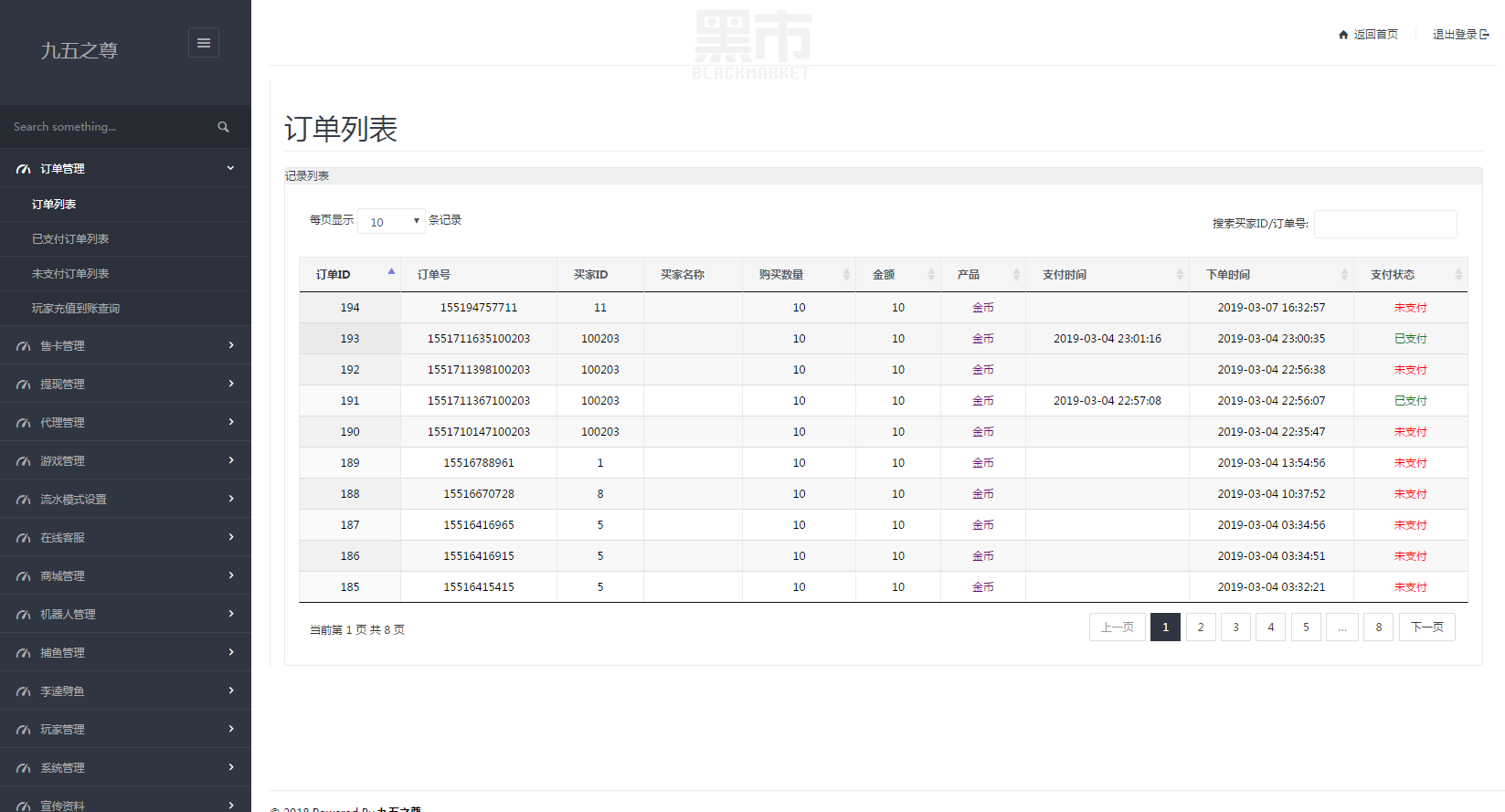Click the dashboard icon beside 机器人管理
This screenshot has width=1505, height=812.
tap(24, 615)
